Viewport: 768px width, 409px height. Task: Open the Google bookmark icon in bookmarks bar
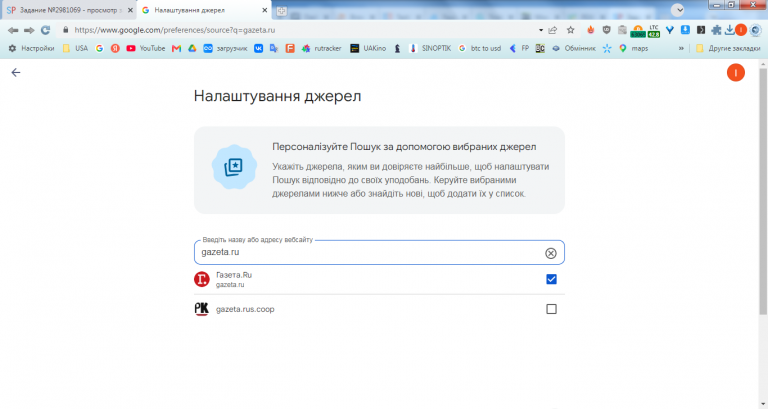(x=99, y=48)
